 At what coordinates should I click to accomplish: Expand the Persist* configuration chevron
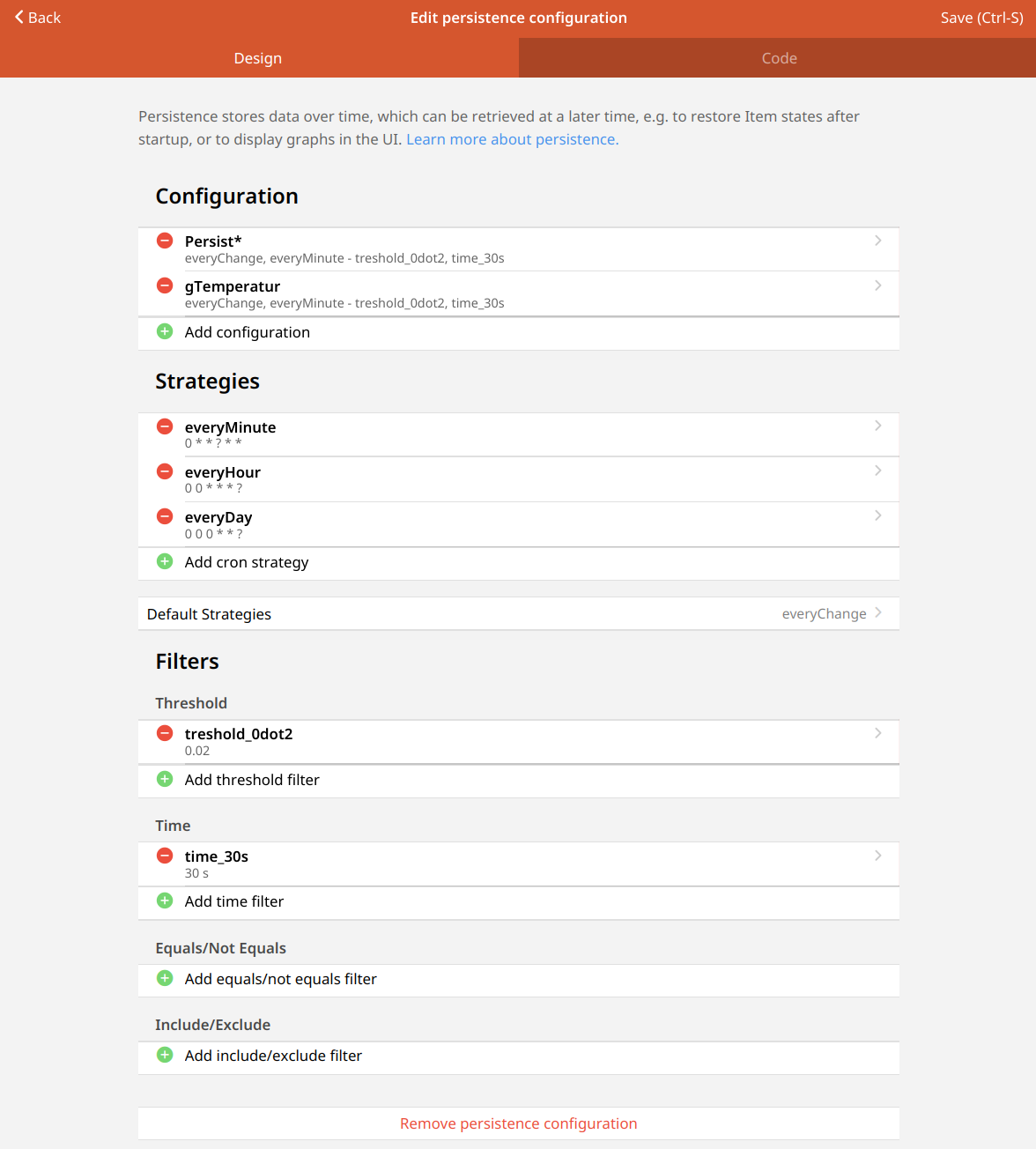[877, 241]
